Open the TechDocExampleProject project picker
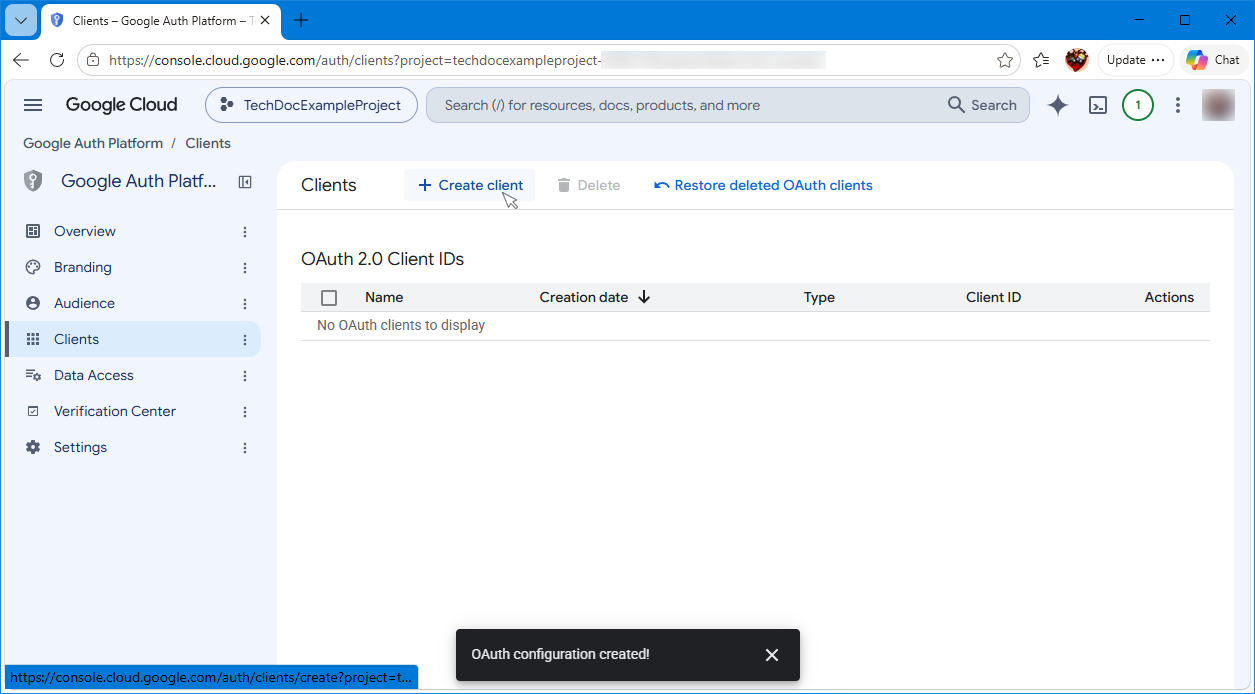Viewport: 1255px width, 694px height. [311, 105]
